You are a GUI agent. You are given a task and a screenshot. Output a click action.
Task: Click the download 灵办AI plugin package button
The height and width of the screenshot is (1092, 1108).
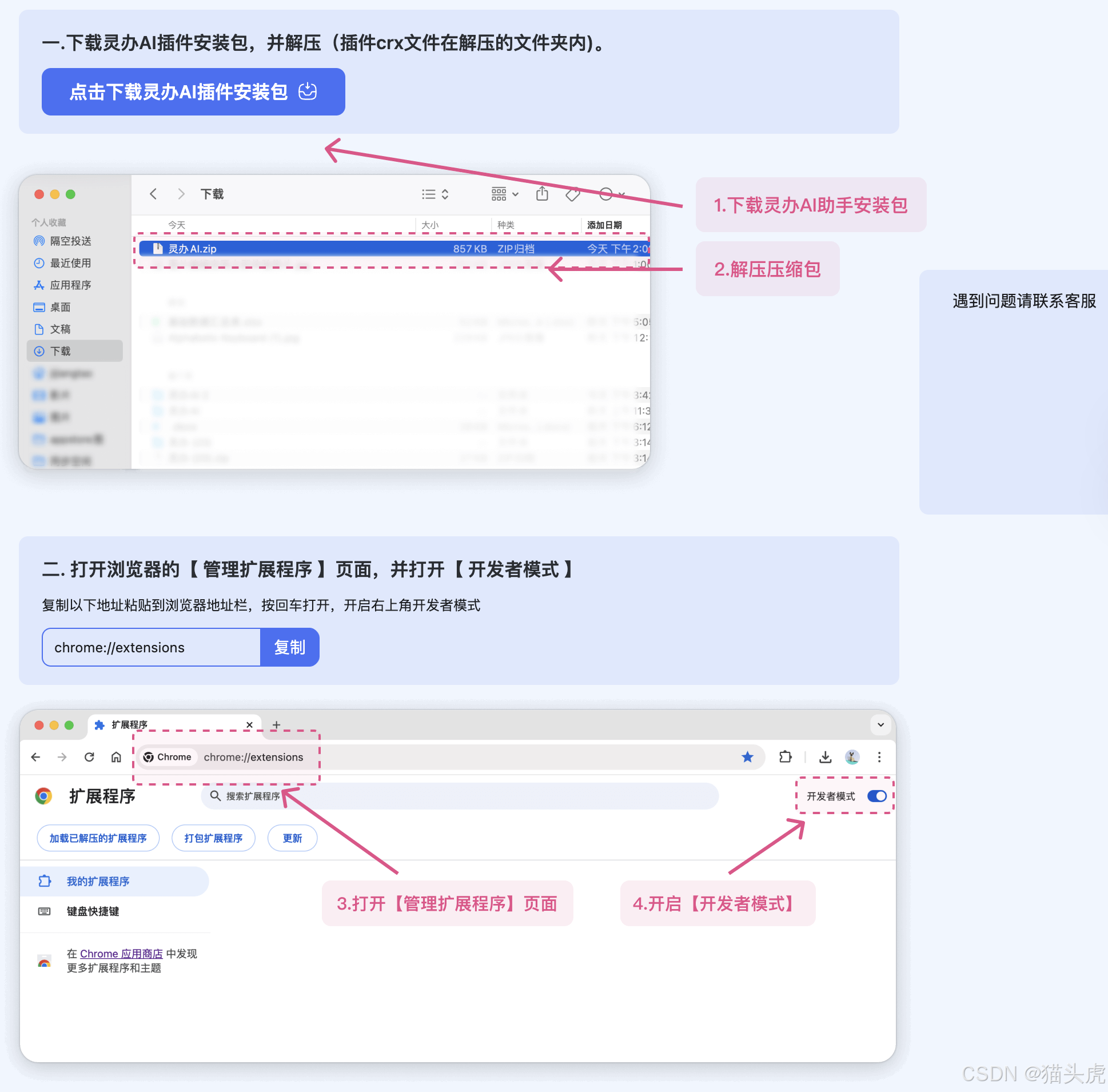pos(193,92)
